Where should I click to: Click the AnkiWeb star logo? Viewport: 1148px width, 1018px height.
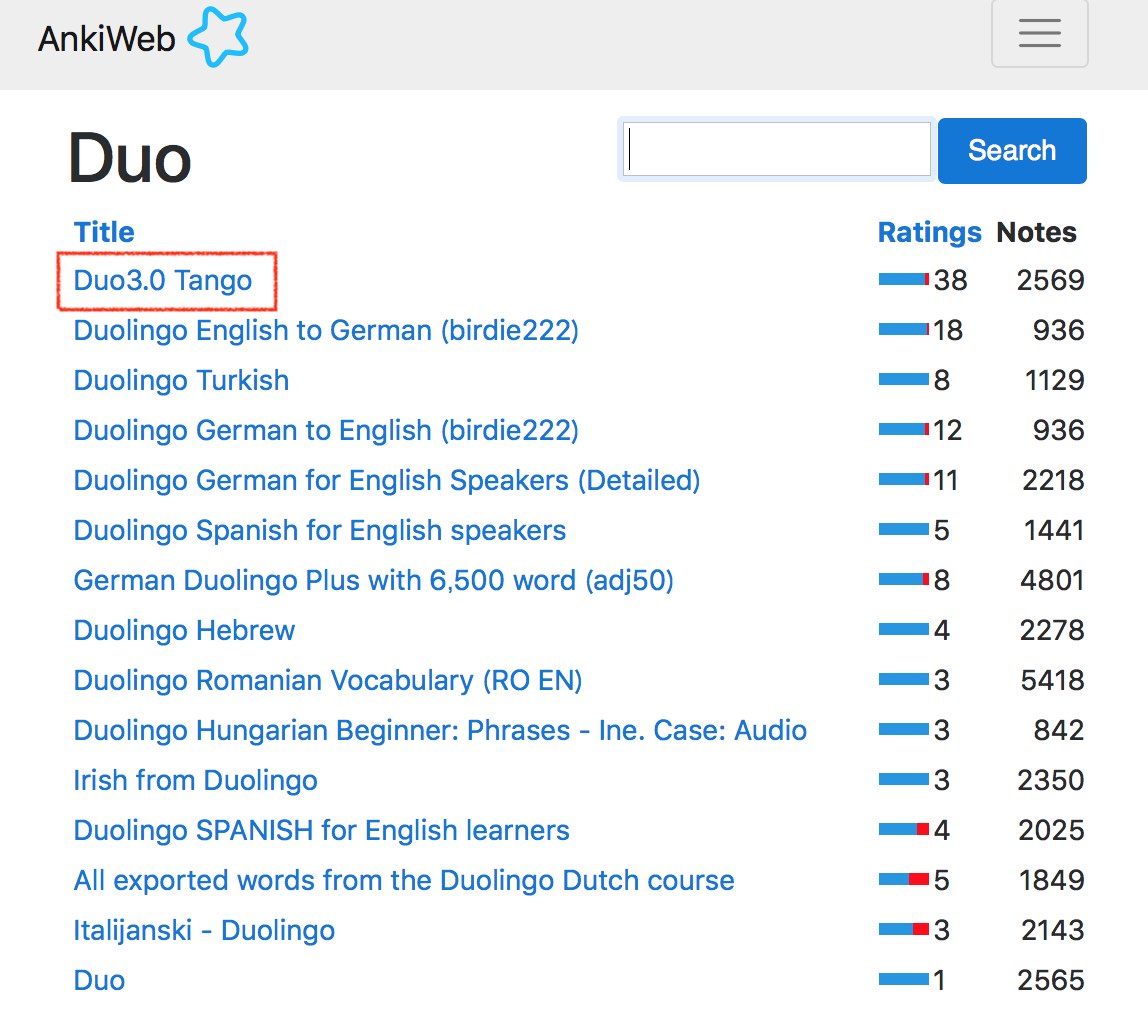(217, 37)
